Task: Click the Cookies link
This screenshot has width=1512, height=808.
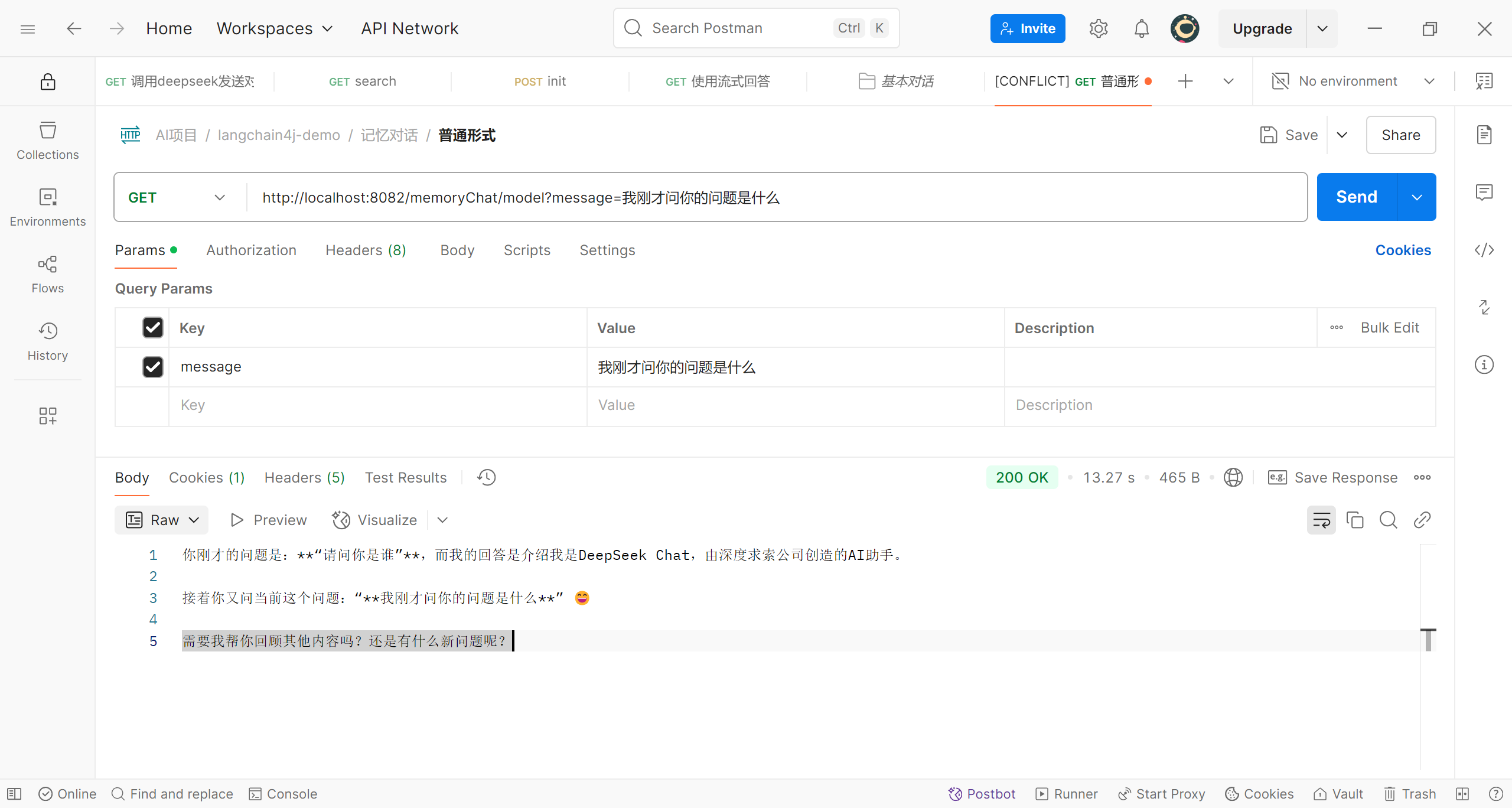Action: coord(1403,250)
